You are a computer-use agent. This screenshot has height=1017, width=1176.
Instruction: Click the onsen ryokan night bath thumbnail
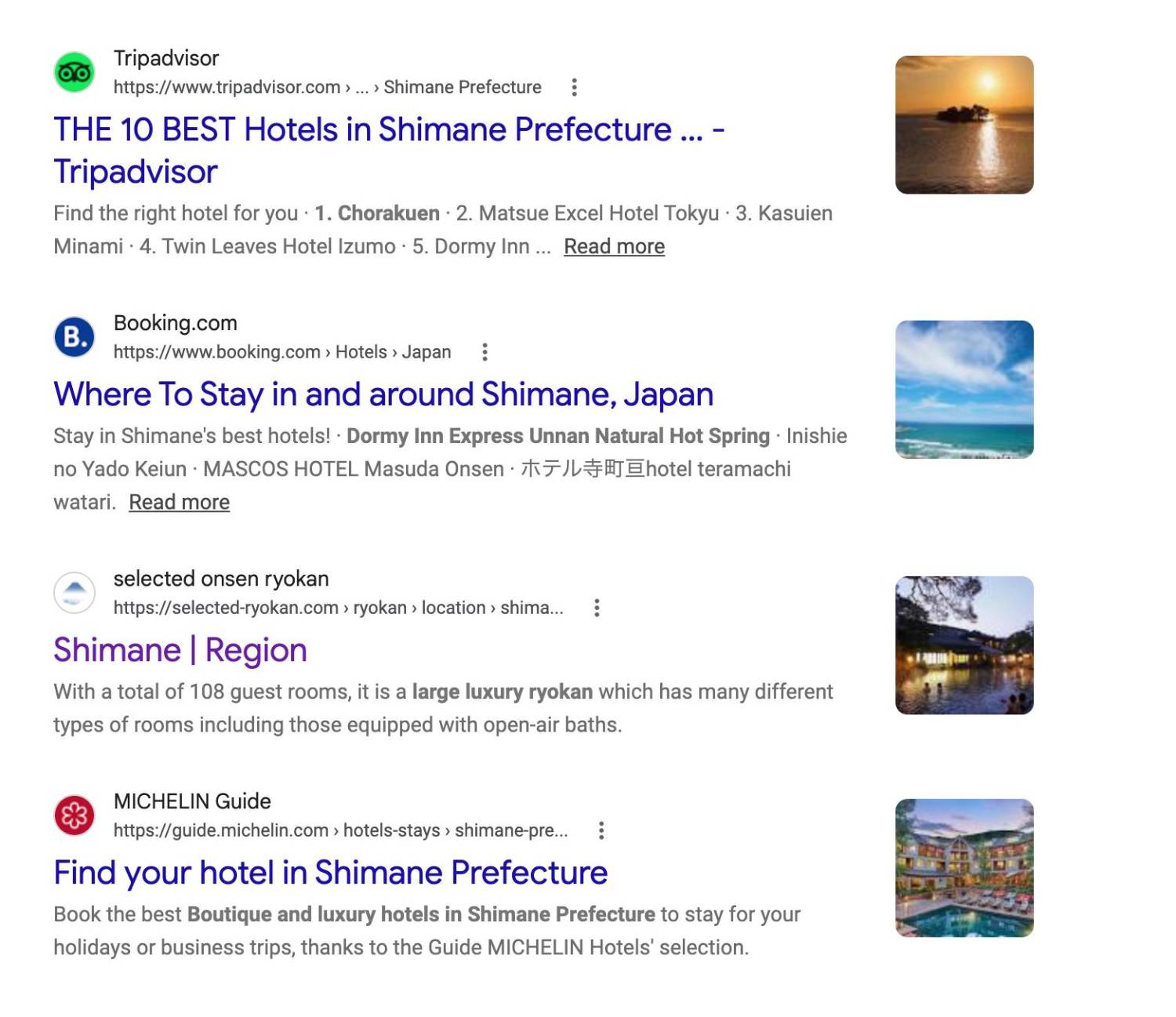click(x=964, y=645)
